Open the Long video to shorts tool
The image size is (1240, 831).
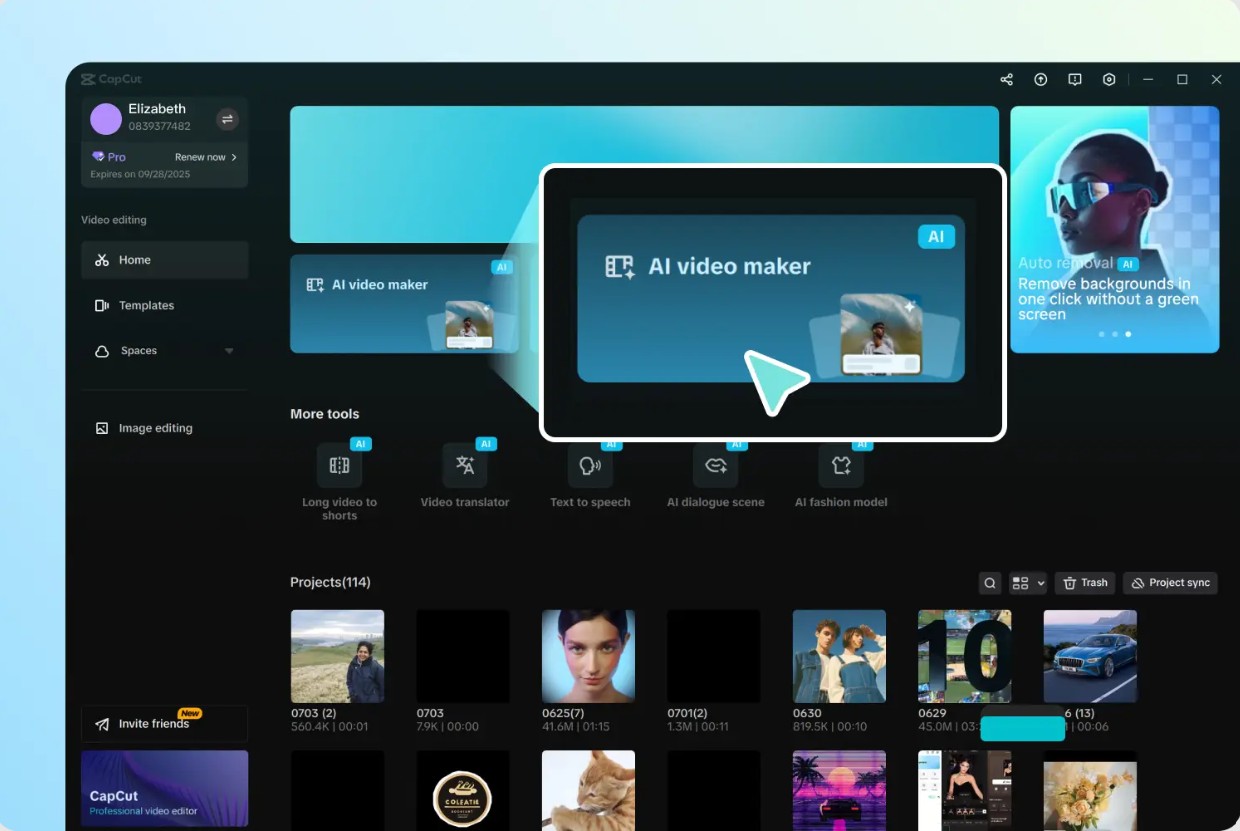(339, 466)
